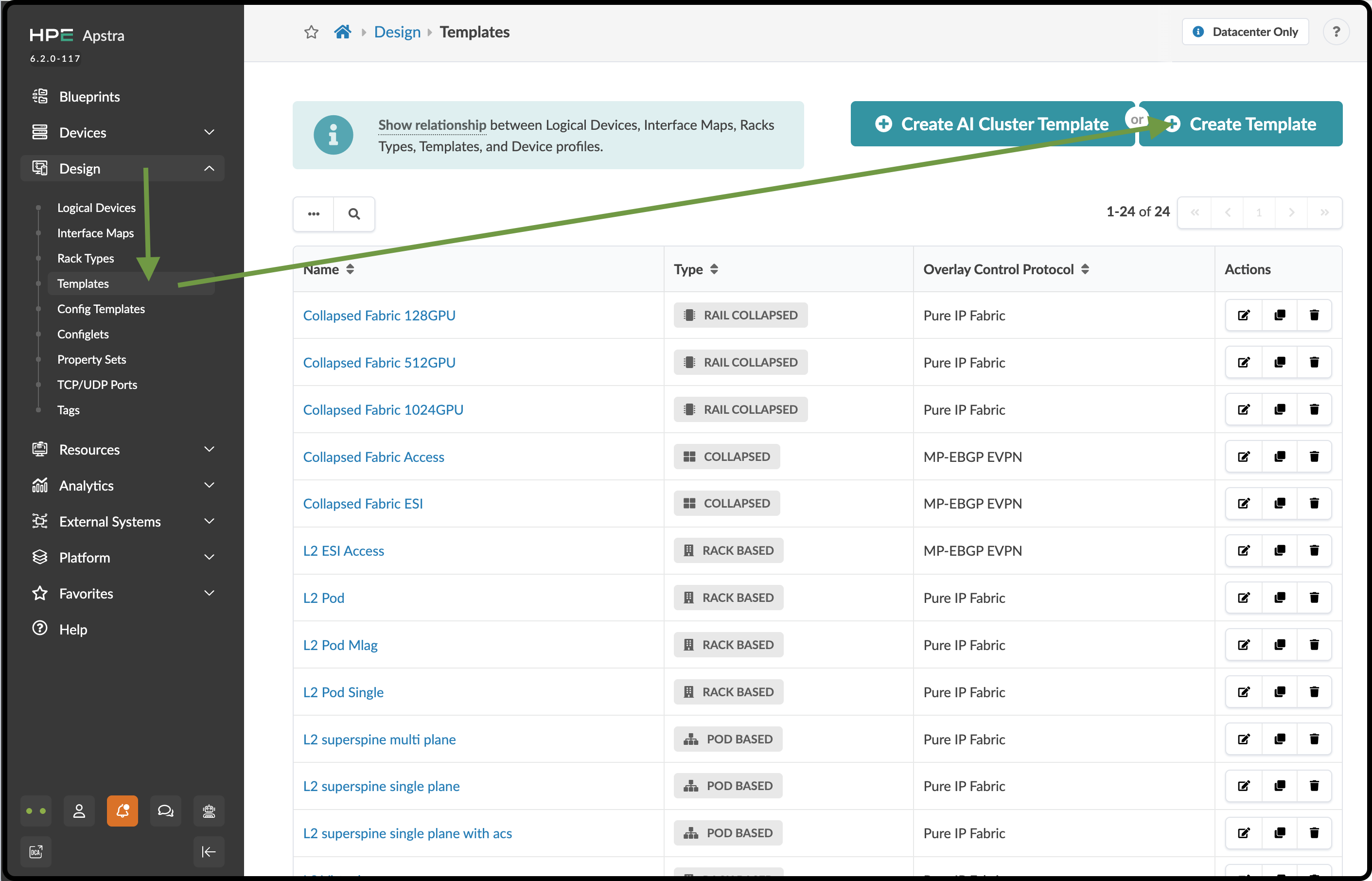1372x881 pixels.
Task: Edit the Collapsed Fabric 128GPU template
Action: (1243, 315)
